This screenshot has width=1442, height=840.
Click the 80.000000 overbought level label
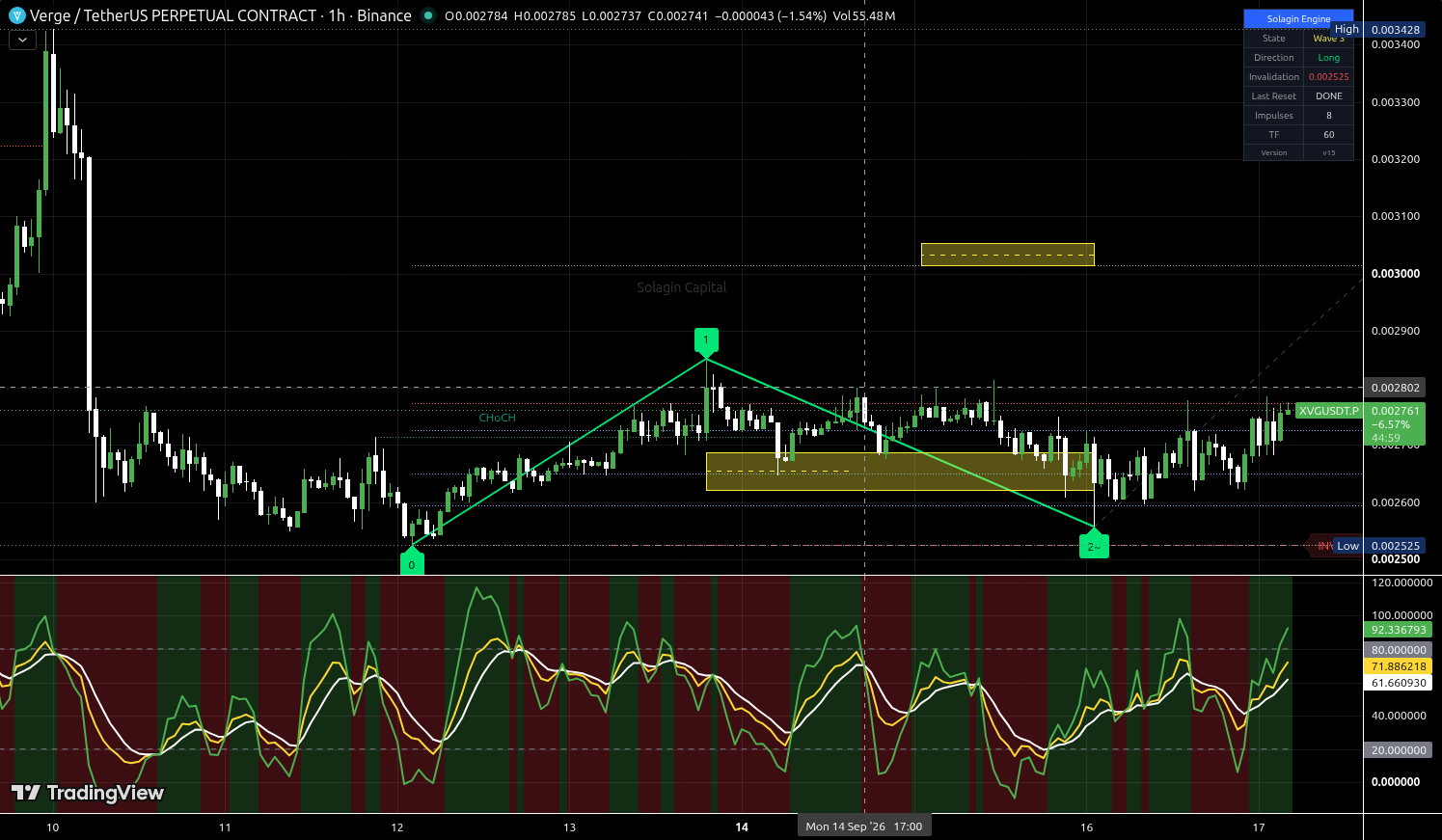[1399, 650]
